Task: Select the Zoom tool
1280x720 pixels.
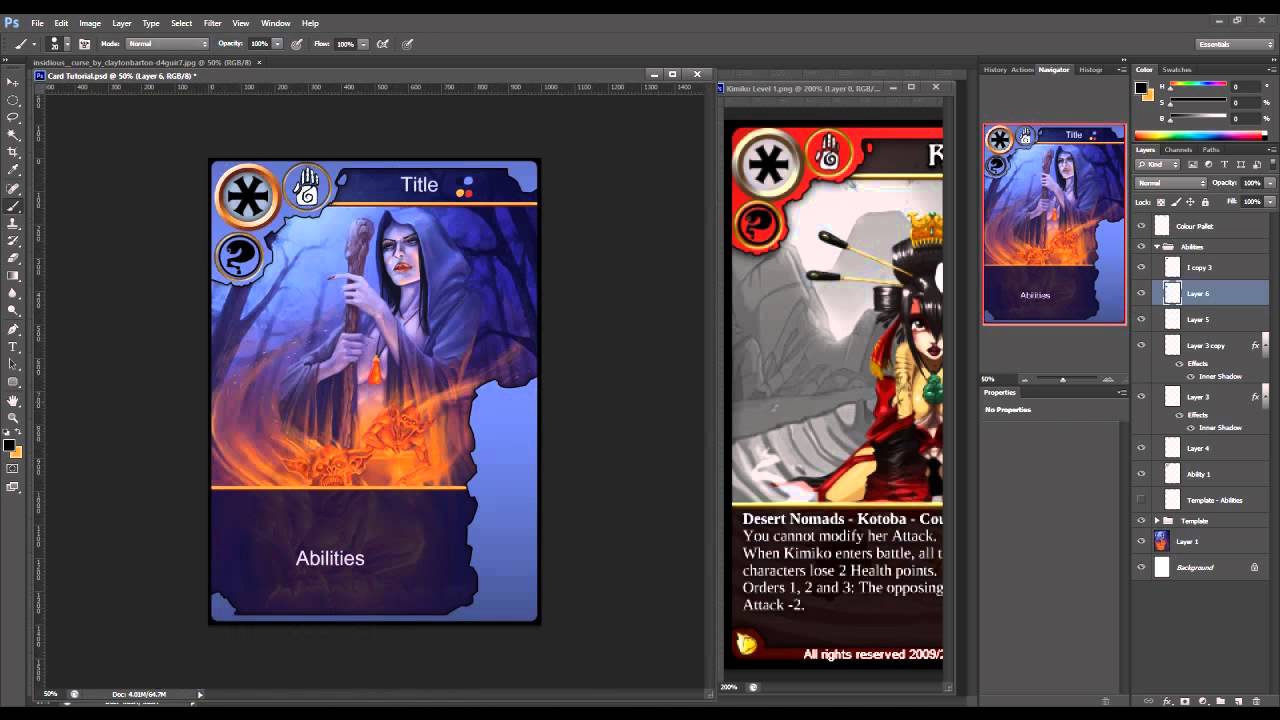Action: click(x=13, y=417)
